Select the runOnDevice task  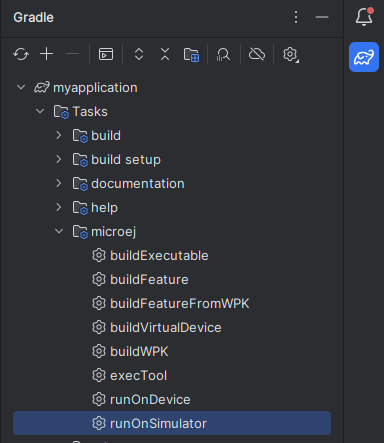150,400
